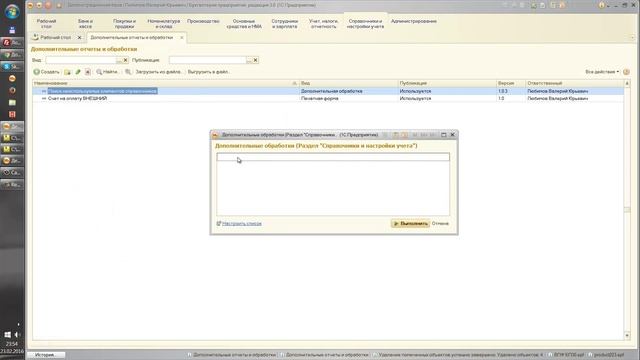Clear the Вид filter field with X
This screenshot has height=360, width=640.
[x=125, y=60]
